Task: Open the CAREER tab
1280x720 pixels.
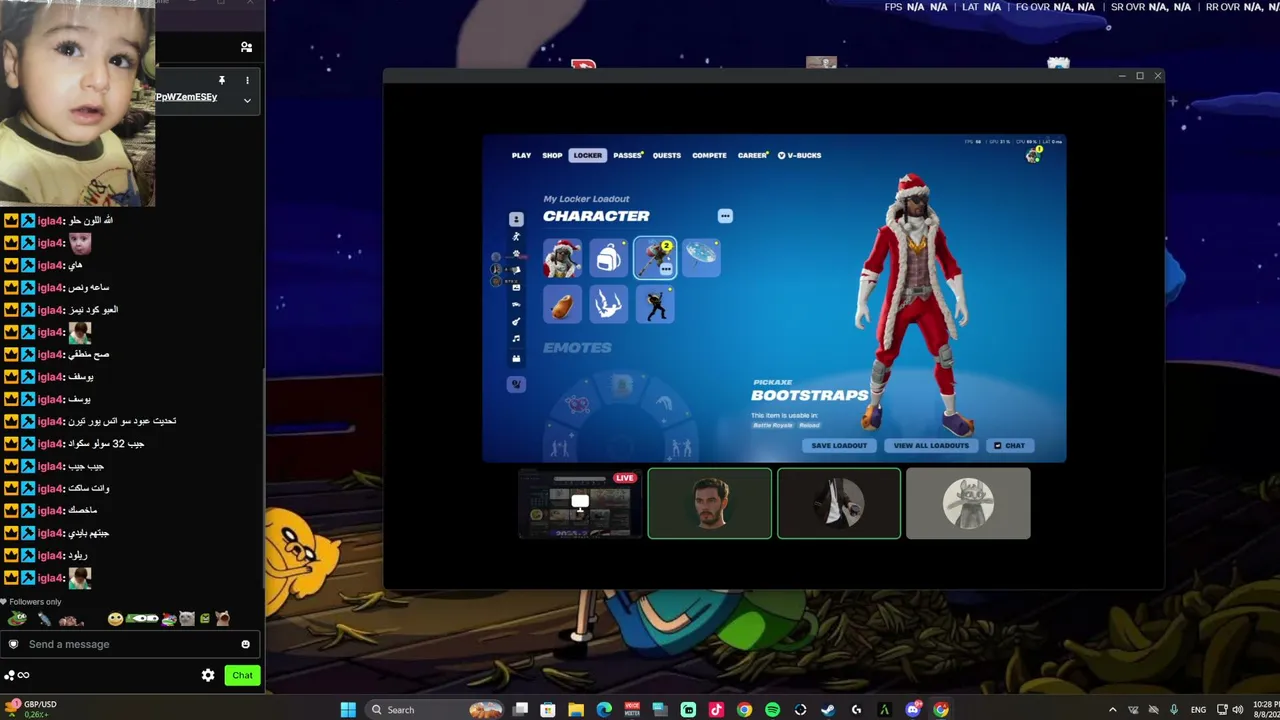Action: pos(753,155)
